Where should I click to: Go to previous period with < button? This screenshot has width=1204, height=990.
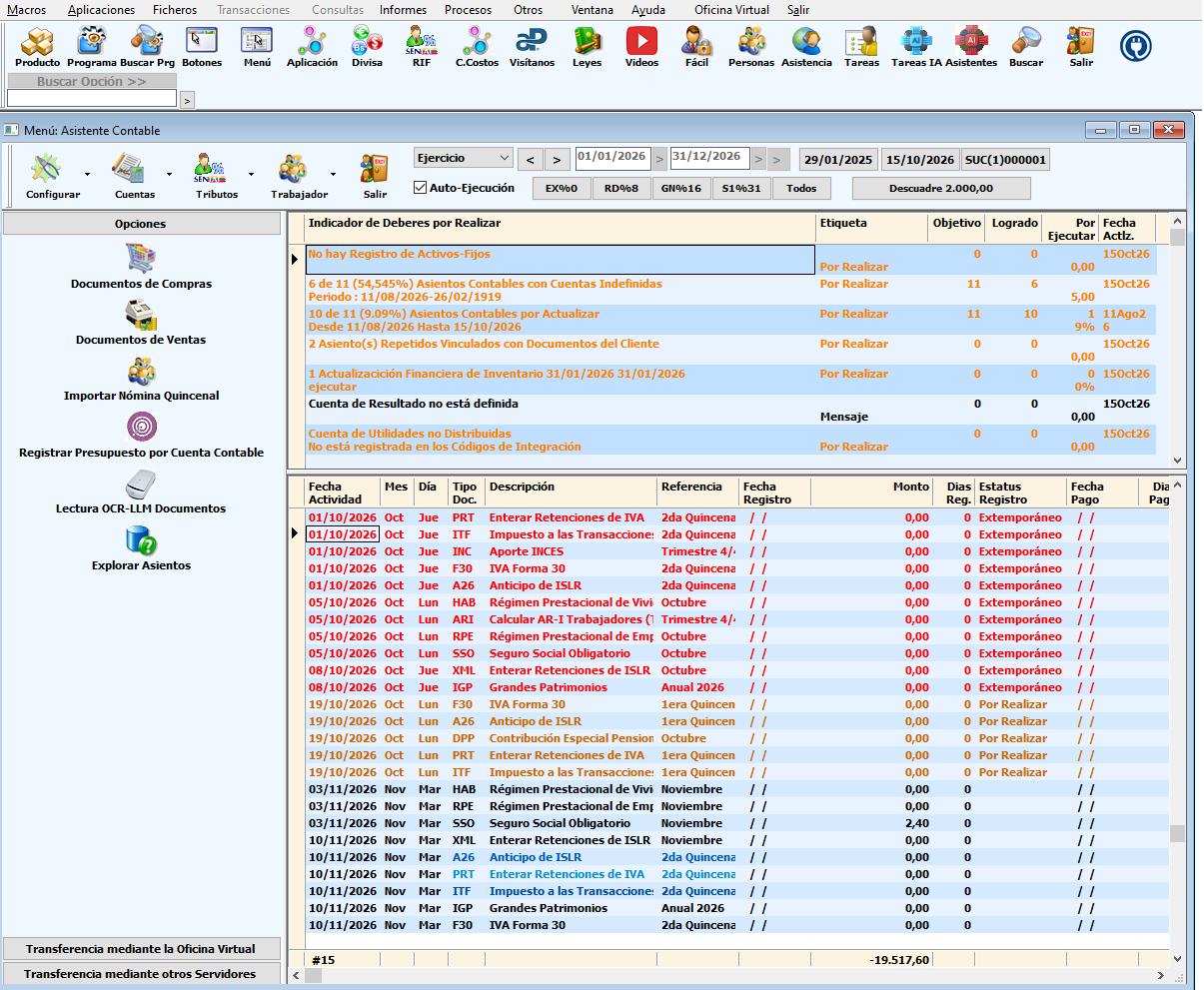[x=531, y=159]
